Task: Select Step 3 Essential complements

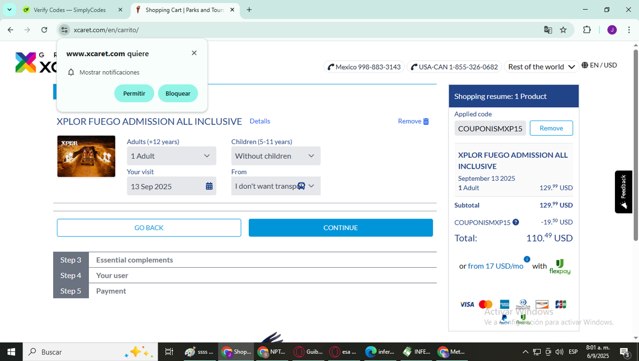Action: pyautogui.click(x=245, y=260)
